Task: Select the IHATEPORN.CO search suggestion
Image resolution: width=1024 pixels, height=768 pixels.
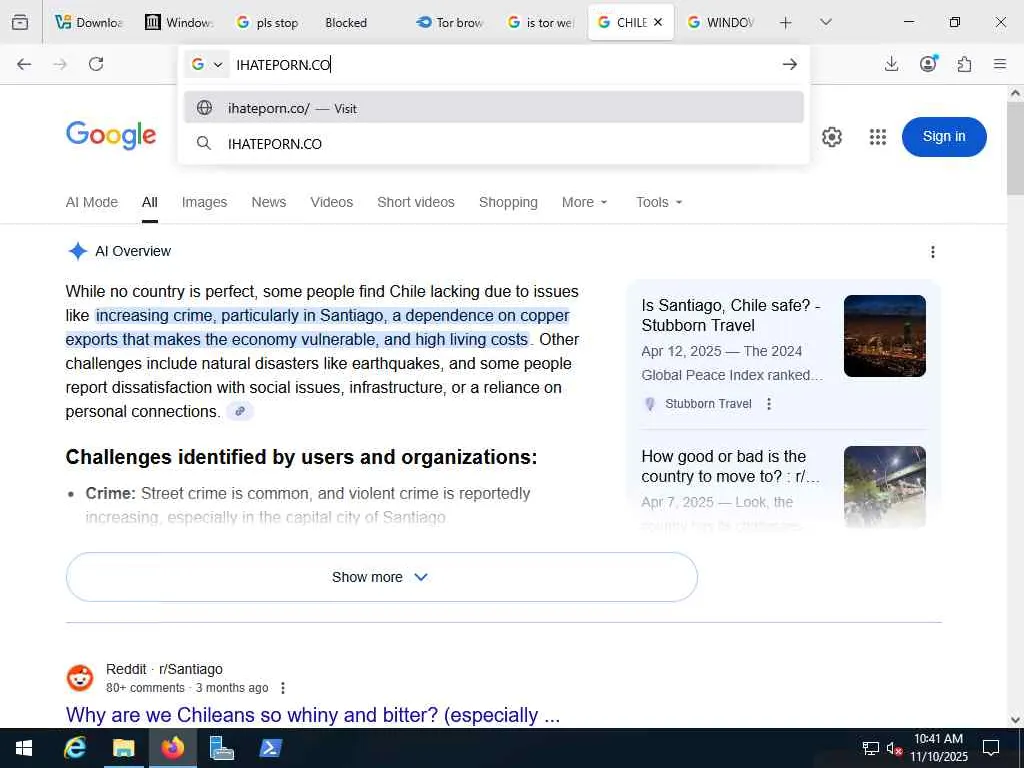Action: click(x=494, y=144)
